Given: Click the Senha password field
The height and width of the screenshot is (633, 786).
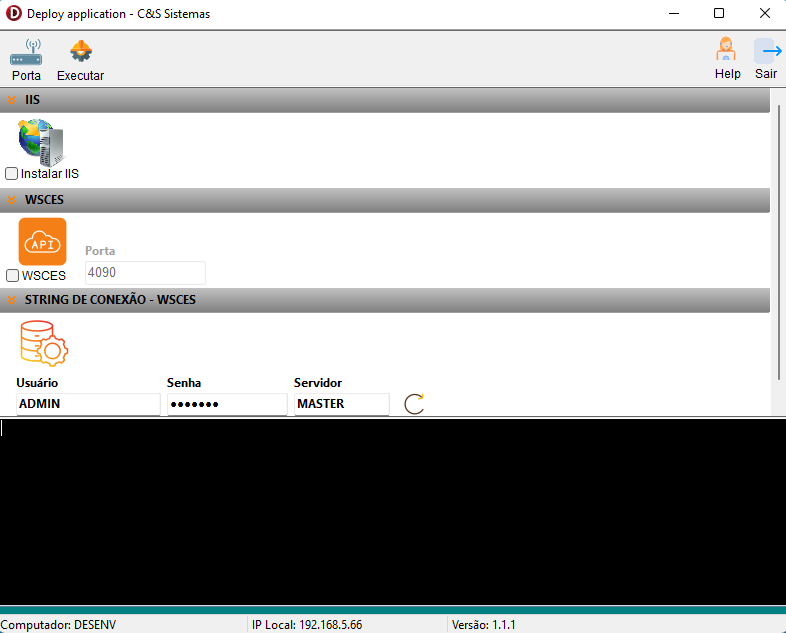Looking at the screenshot, I should tap(227, 404).
